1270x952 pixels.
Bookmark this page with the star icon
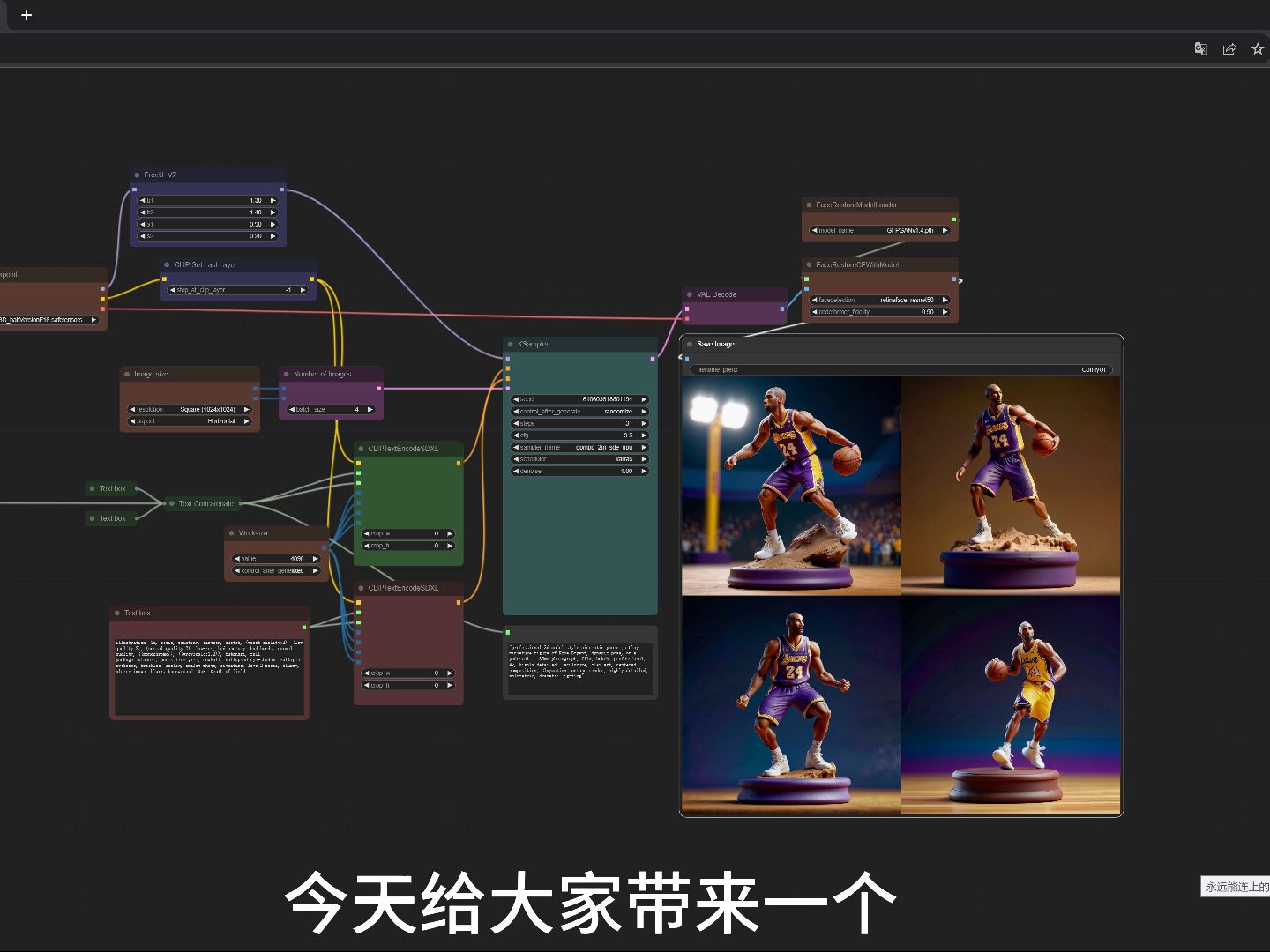[1258, 48]
